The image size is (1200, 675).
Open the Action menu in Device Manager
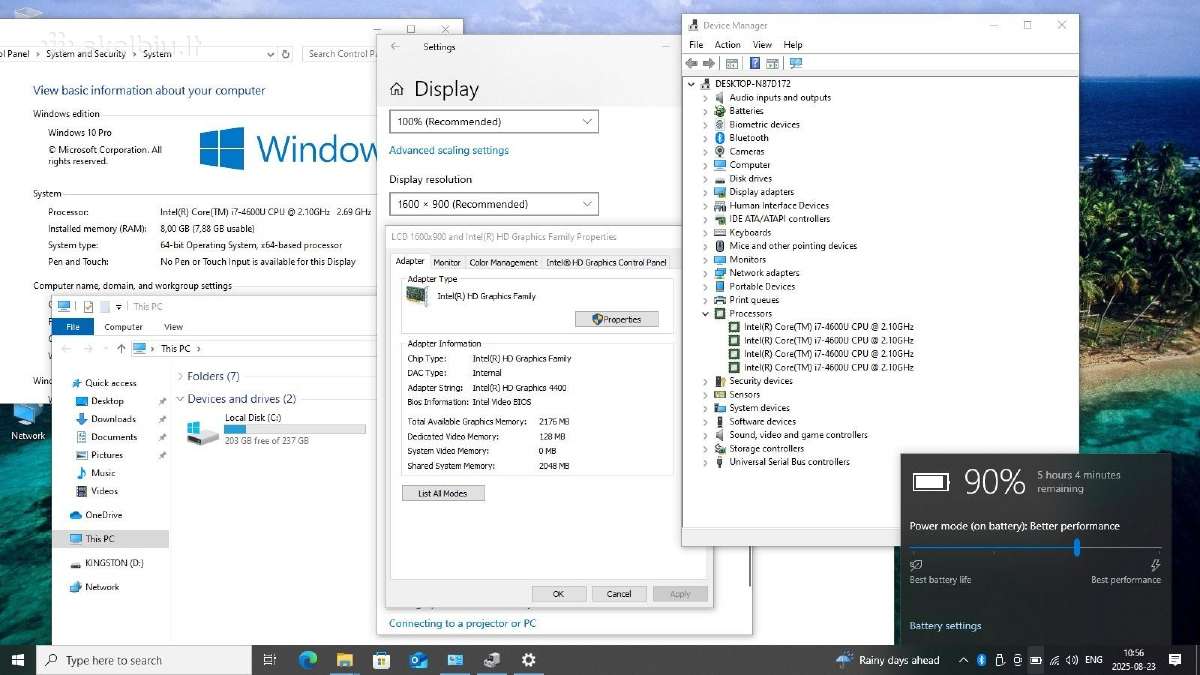[727, 45]
